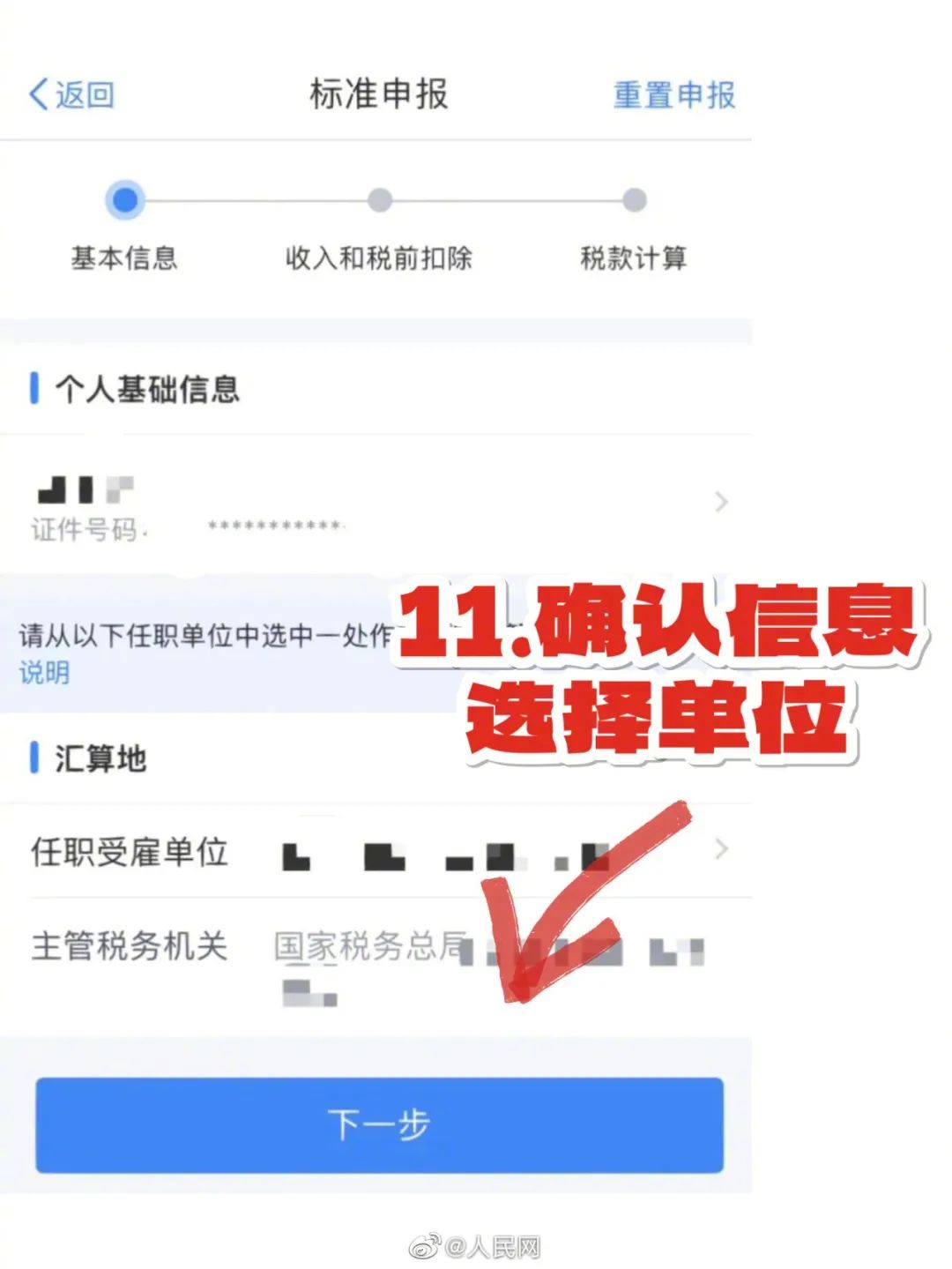The width and height of the screenshot is (952, 1269).
Task: Expand personal info row chevron
Action: tap(721, 502)
